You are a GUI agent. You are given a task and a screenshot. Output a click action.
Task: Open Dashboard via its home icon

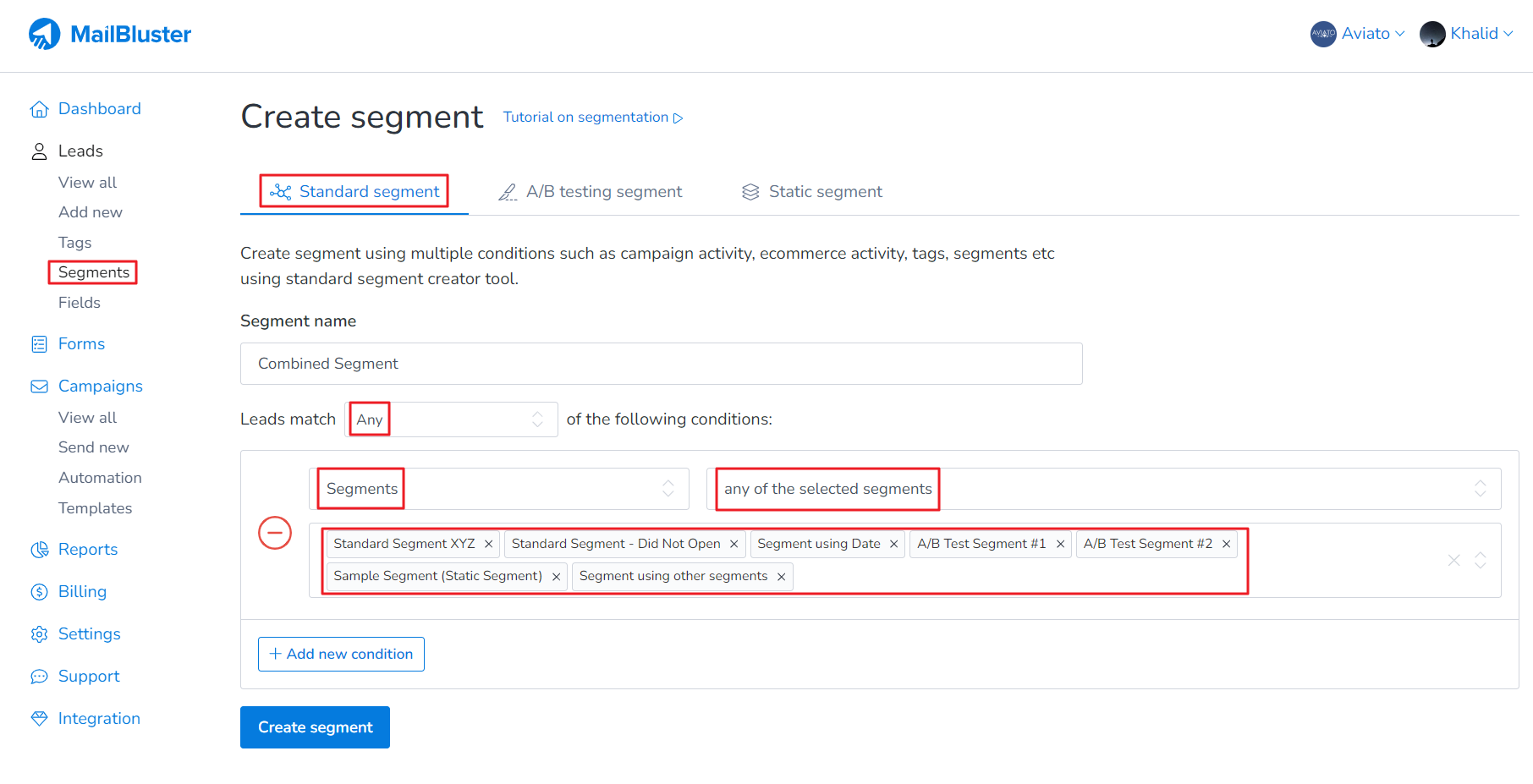(39, 109)
